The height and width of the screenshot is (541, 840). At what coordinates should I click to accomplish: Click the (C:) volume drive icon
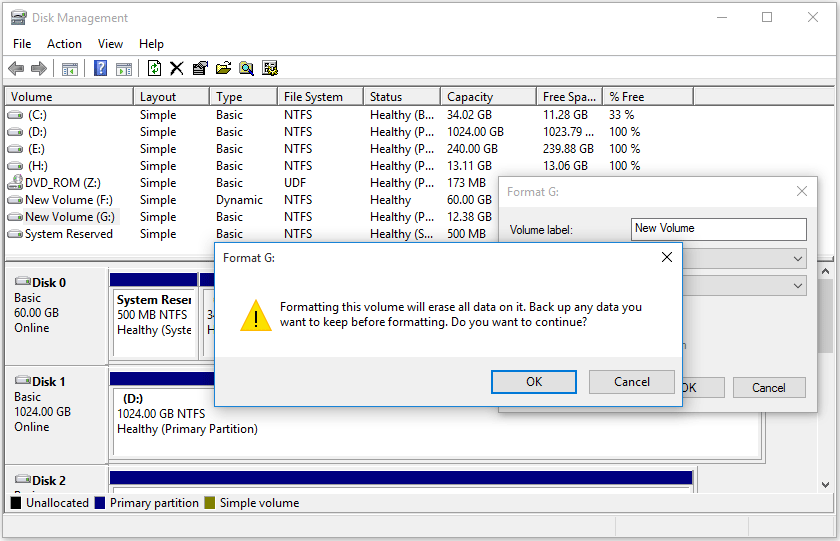[15, 115]
